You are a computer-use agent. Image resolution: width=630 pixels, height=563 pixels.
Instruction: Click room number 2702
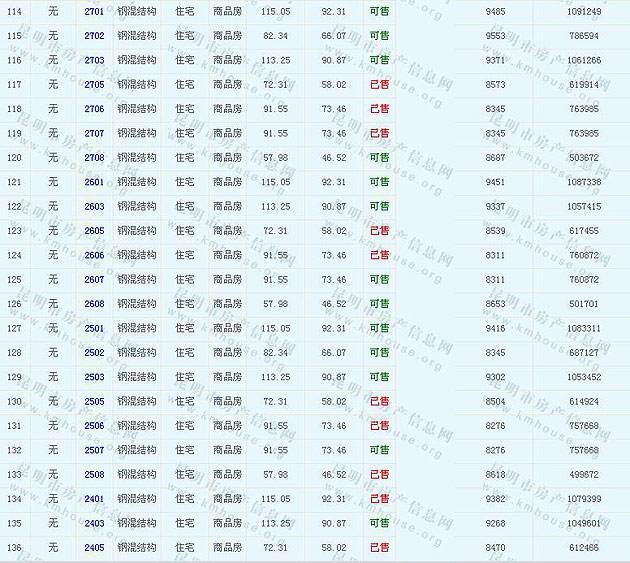click(x=94, y=36)
